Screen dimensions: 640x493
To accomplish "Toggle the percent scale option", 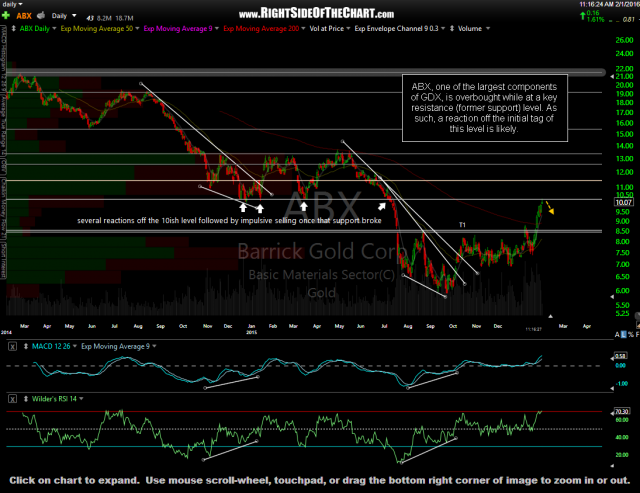I will [631, 335].
